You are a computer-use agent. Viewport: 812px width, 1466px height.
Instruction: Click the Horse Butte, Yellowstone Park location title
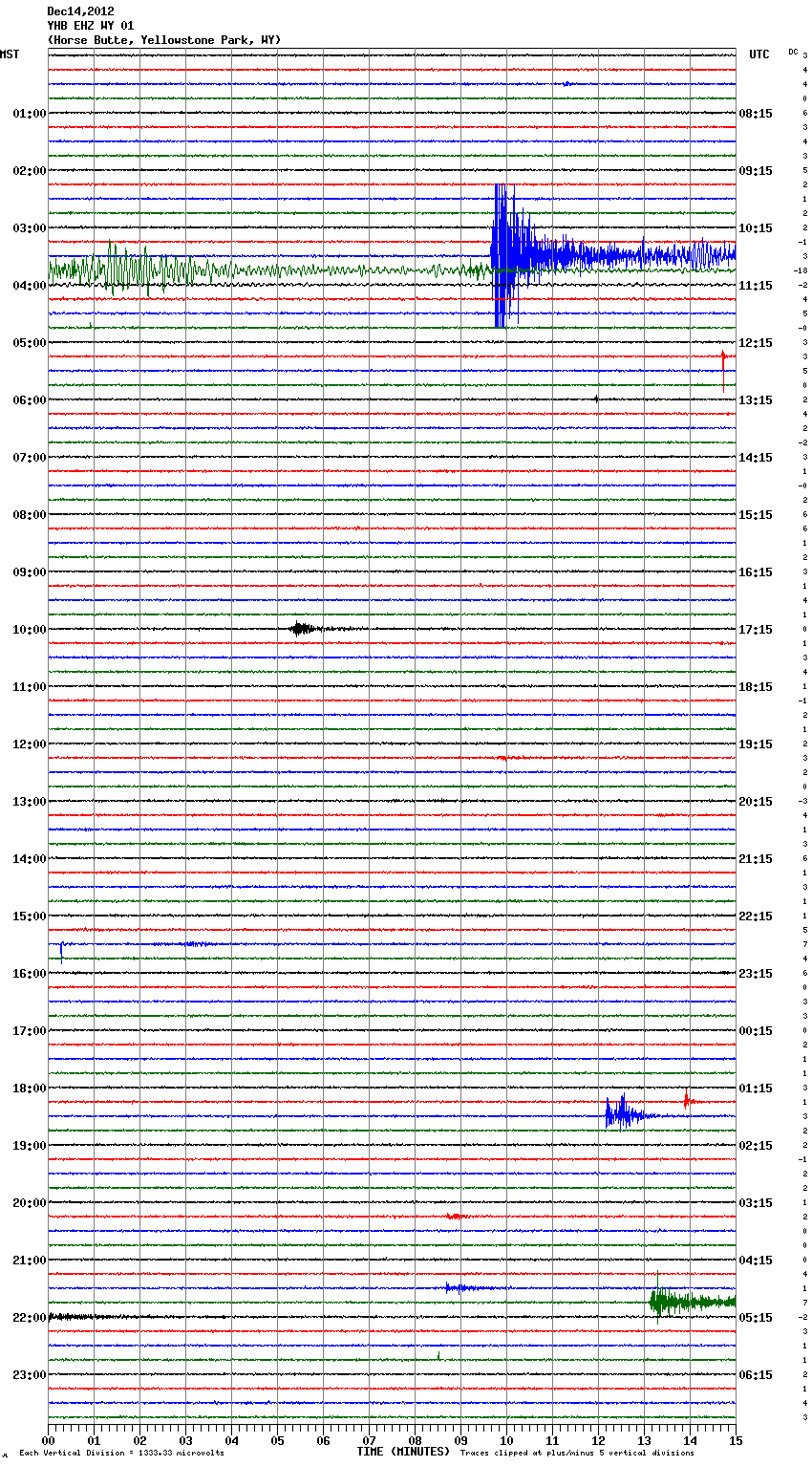[164, 40]
